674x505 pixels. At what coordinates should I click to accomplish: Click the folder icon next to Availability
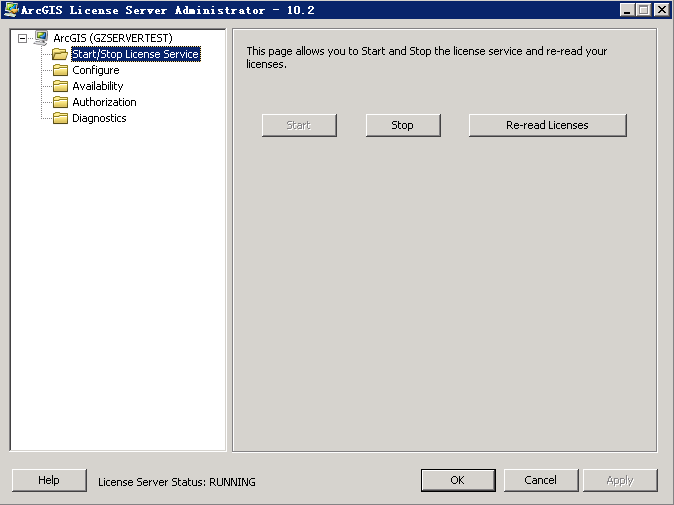pyautogui.click(x=60, y=86)
